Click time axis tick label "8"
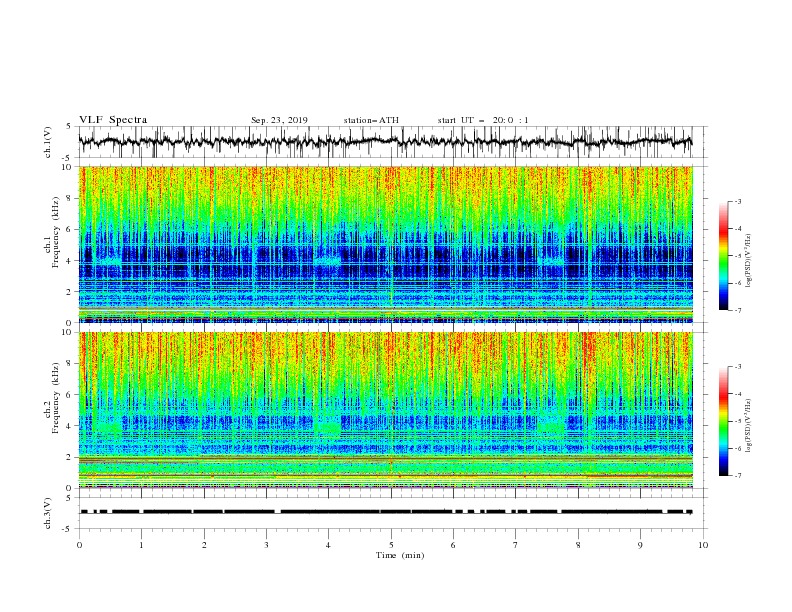The height and width of the screenshot is (612, 792). click(578, 545)
